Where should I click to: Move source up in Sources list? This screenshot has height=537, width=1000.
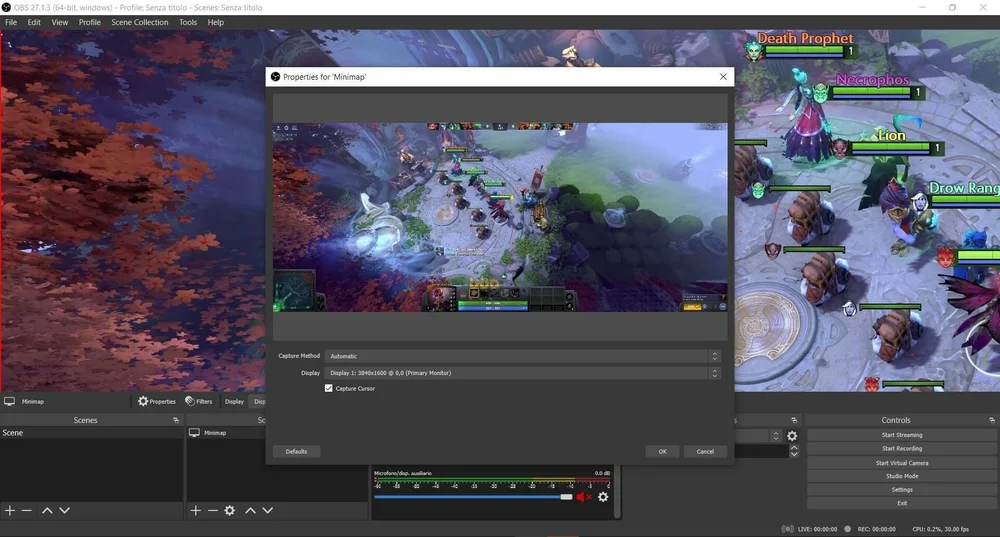click(251, 510)
